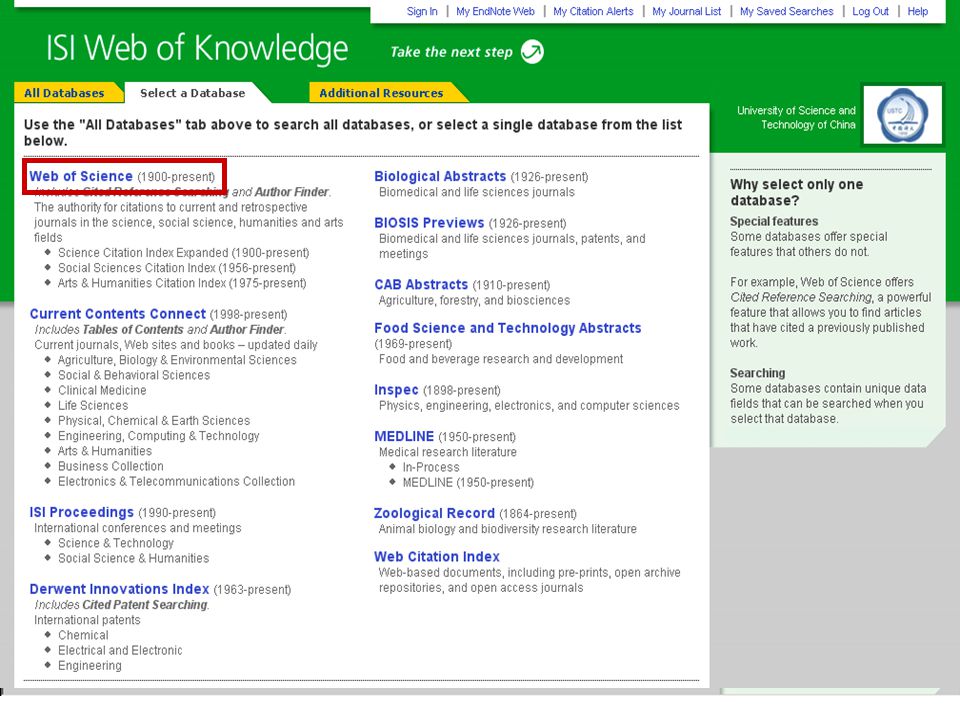Open the Additional Resources tab
960x720 pixels.
tap(381, 93)
